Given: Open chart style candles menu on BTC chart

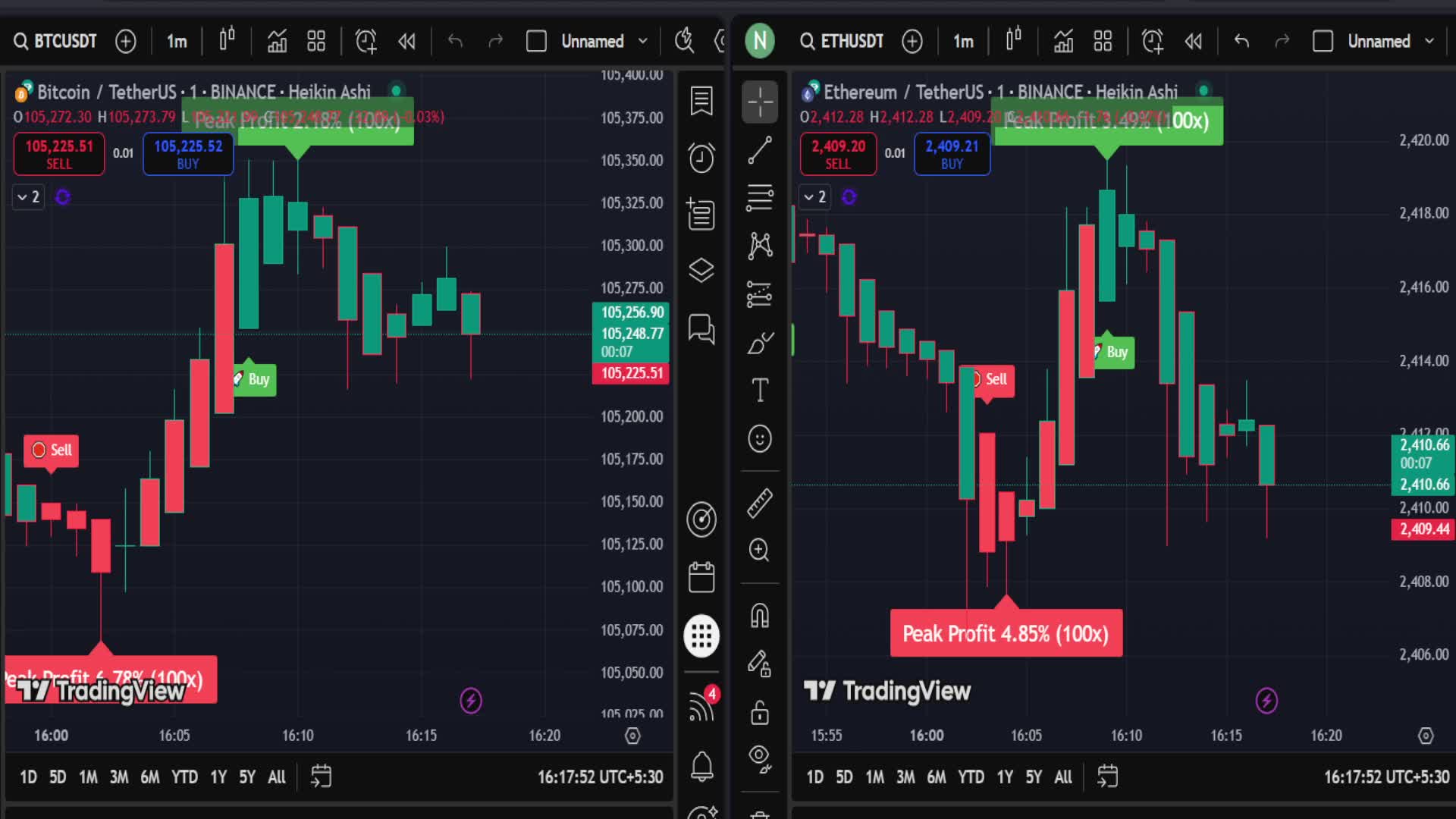Looking at the screenshot, I should (227, 39).
